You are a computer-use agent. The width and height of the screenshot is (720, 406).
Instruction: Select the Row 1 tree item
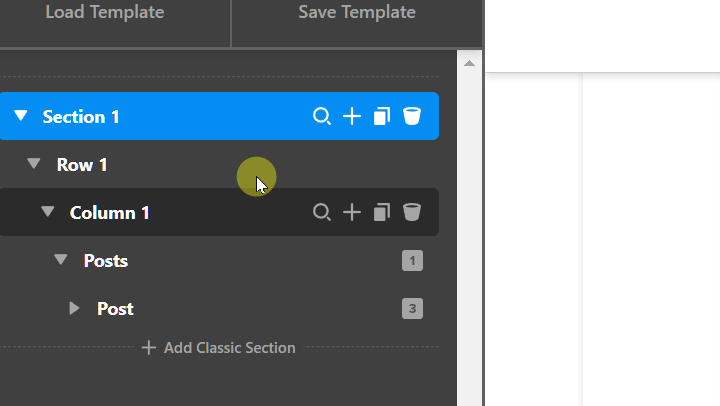point(82,165)
